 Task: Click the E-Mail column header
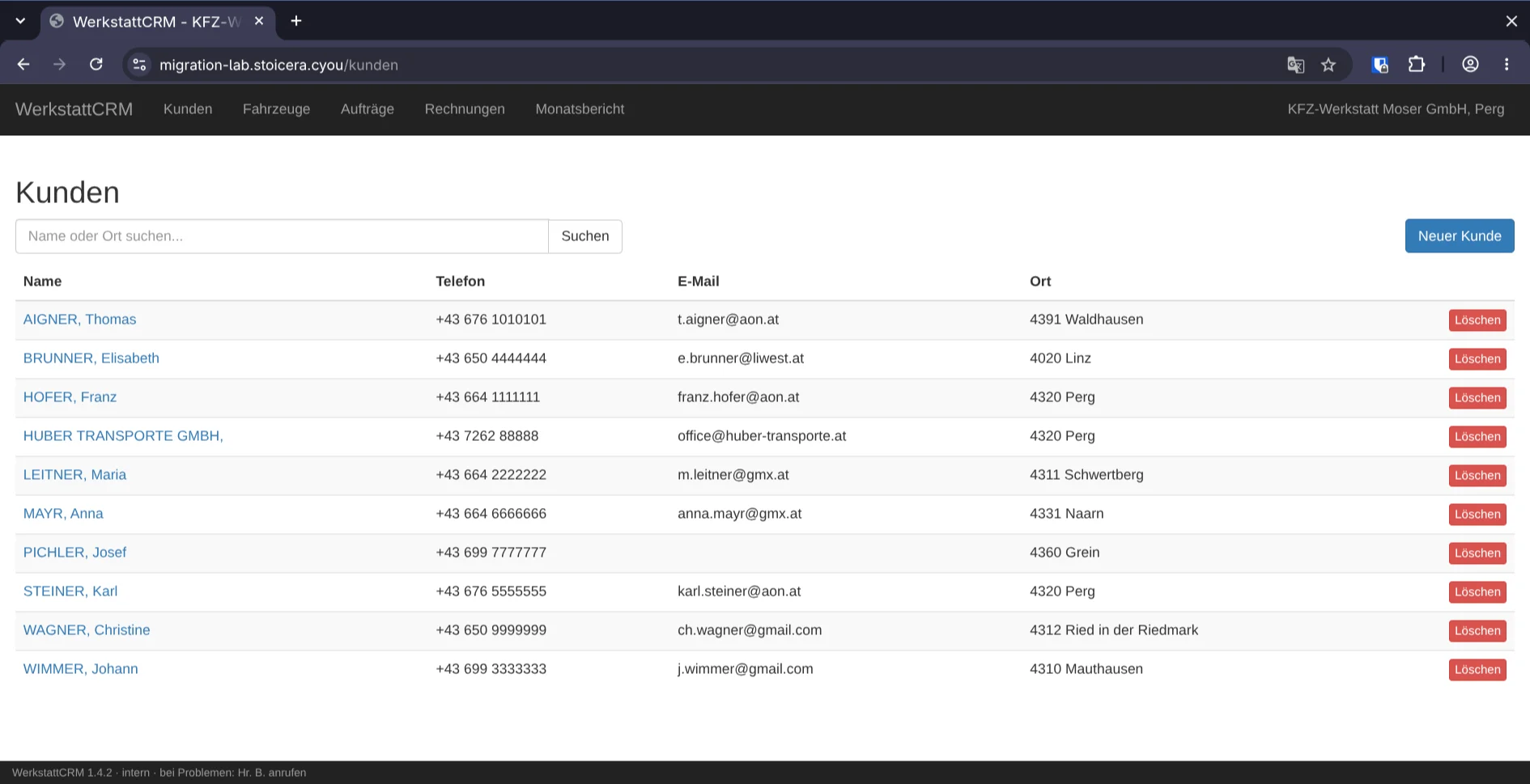point(698,282)
